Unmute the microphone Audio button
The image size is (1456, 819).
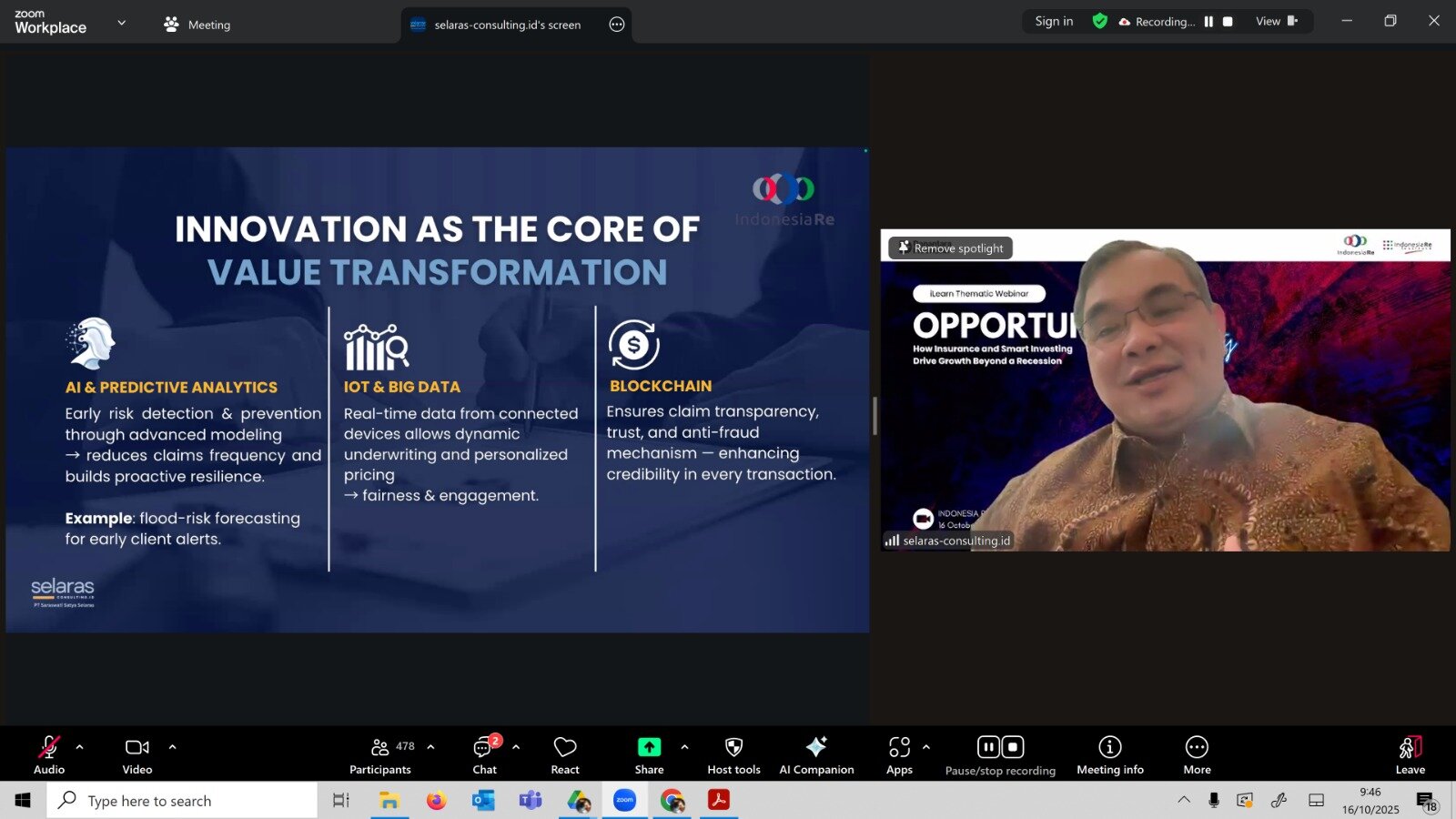[x=49, y=754]
